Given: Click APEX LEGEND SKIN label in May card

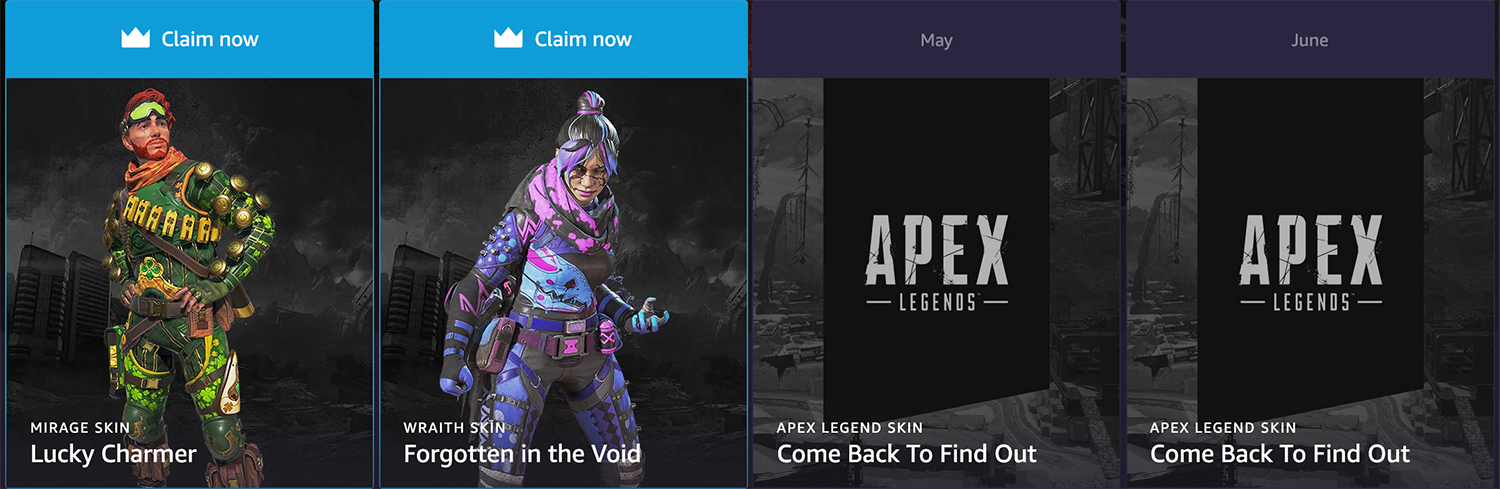Looking at the screenshot, I should (850, 428).
